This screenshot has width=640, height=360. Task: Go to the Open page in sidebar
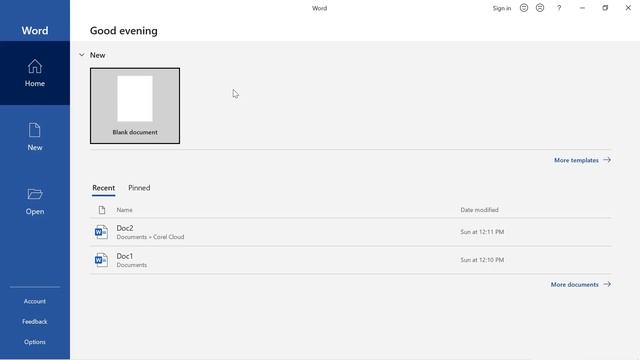[35, 201]
